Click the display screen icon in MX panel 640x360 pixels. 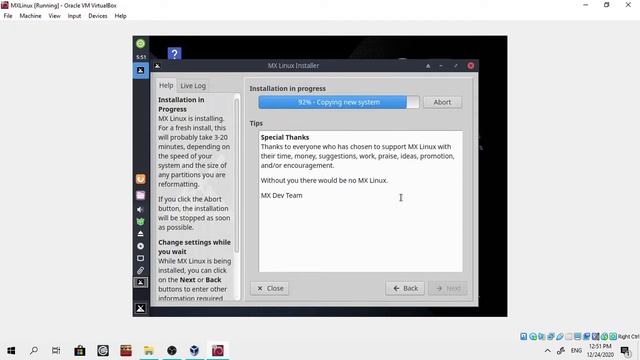[x=140, y=258]
